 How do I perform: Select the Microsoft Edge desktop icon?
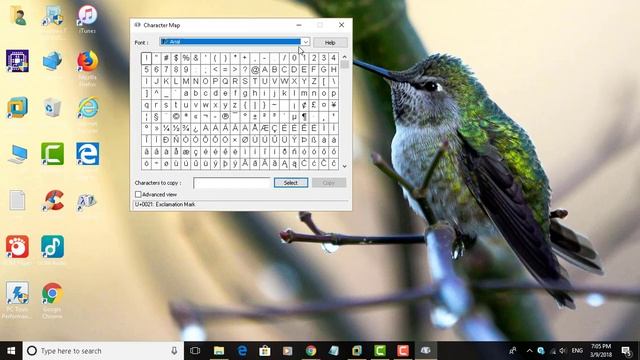click(x=87, y=154)
